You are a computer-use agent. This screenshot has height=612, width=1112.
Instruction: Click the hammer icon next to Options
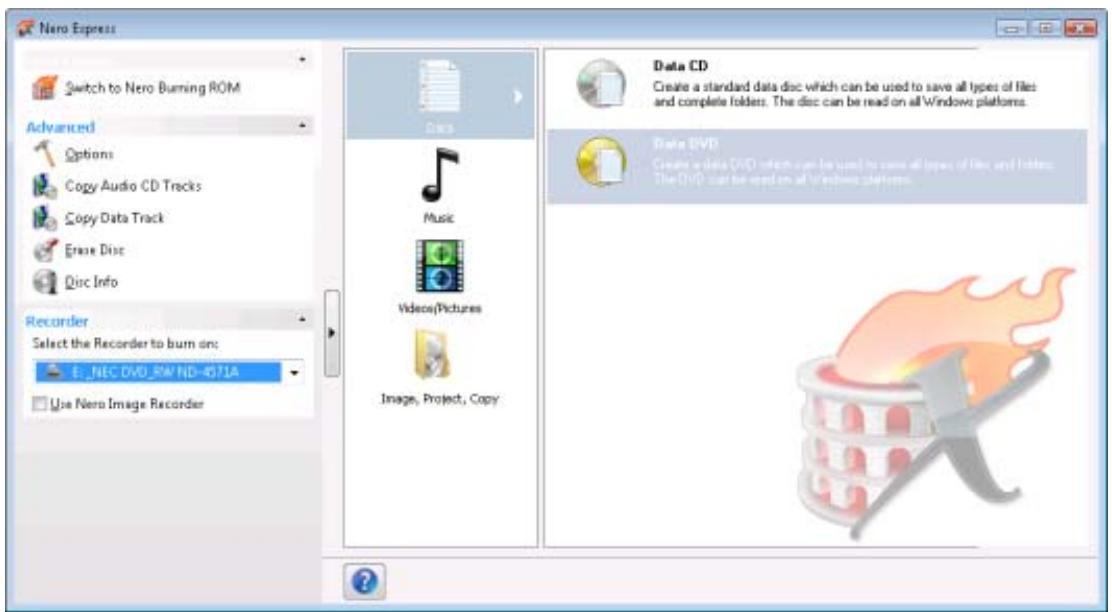(44, 153)
